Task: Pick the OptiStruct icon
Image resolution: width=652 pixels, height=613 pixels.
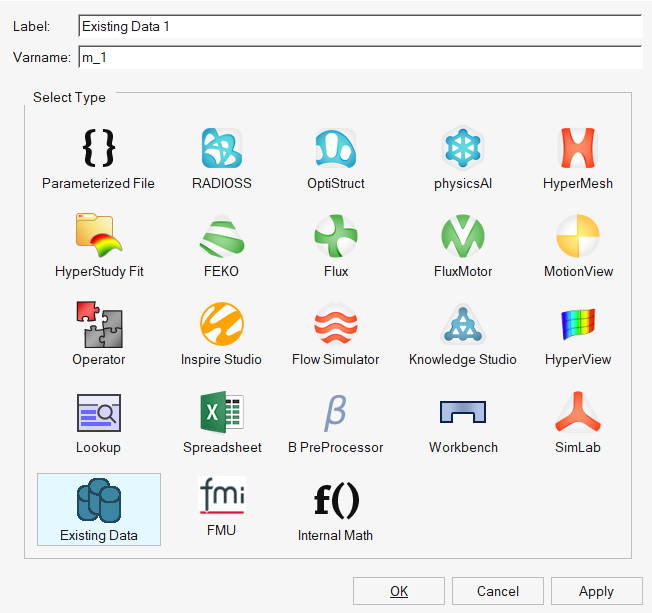Action: [x=336, y=148]
